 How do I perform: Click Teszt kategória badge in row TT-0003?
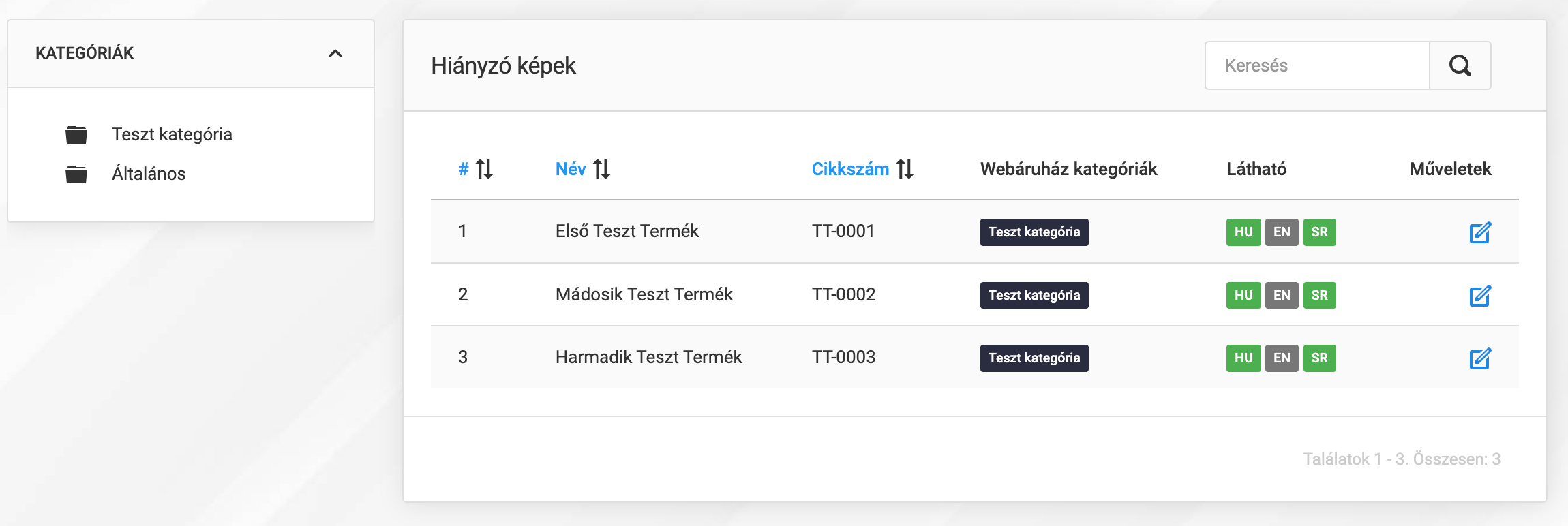(1034, 358)
